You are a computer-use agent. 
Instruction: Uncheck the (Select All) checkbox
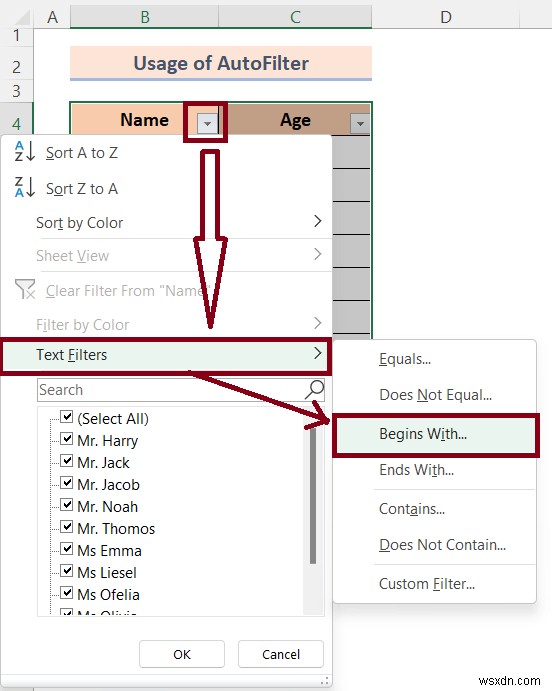[67, 416]
